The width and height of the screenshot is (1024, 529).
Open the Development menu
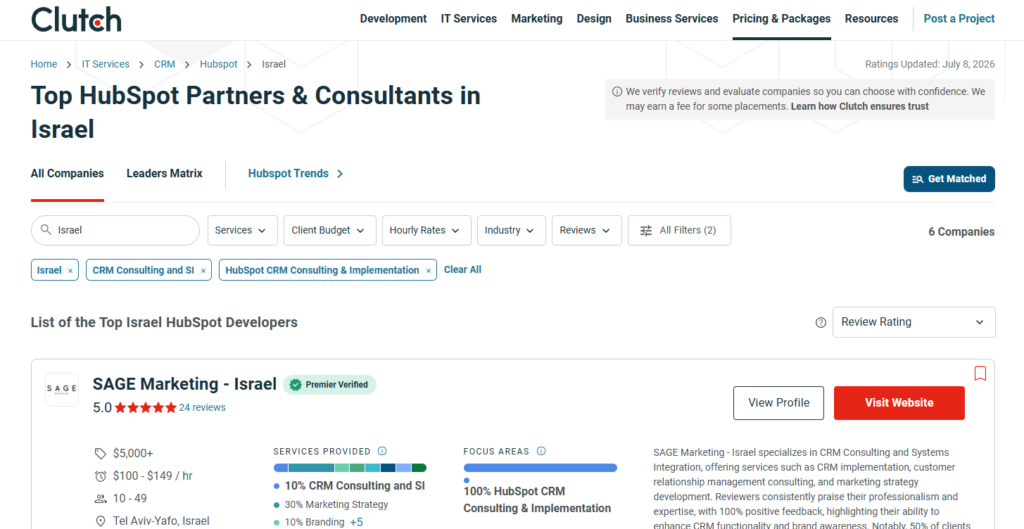[393, 19]
